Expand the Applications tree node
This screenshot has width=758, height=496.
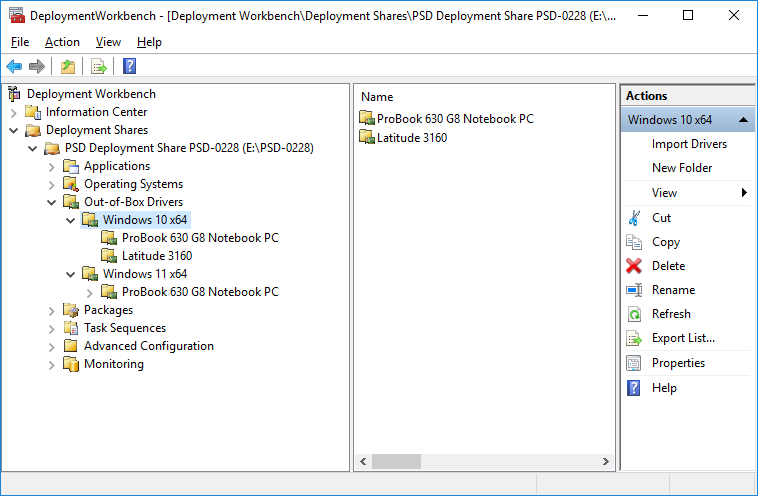(x=52, y=166)
